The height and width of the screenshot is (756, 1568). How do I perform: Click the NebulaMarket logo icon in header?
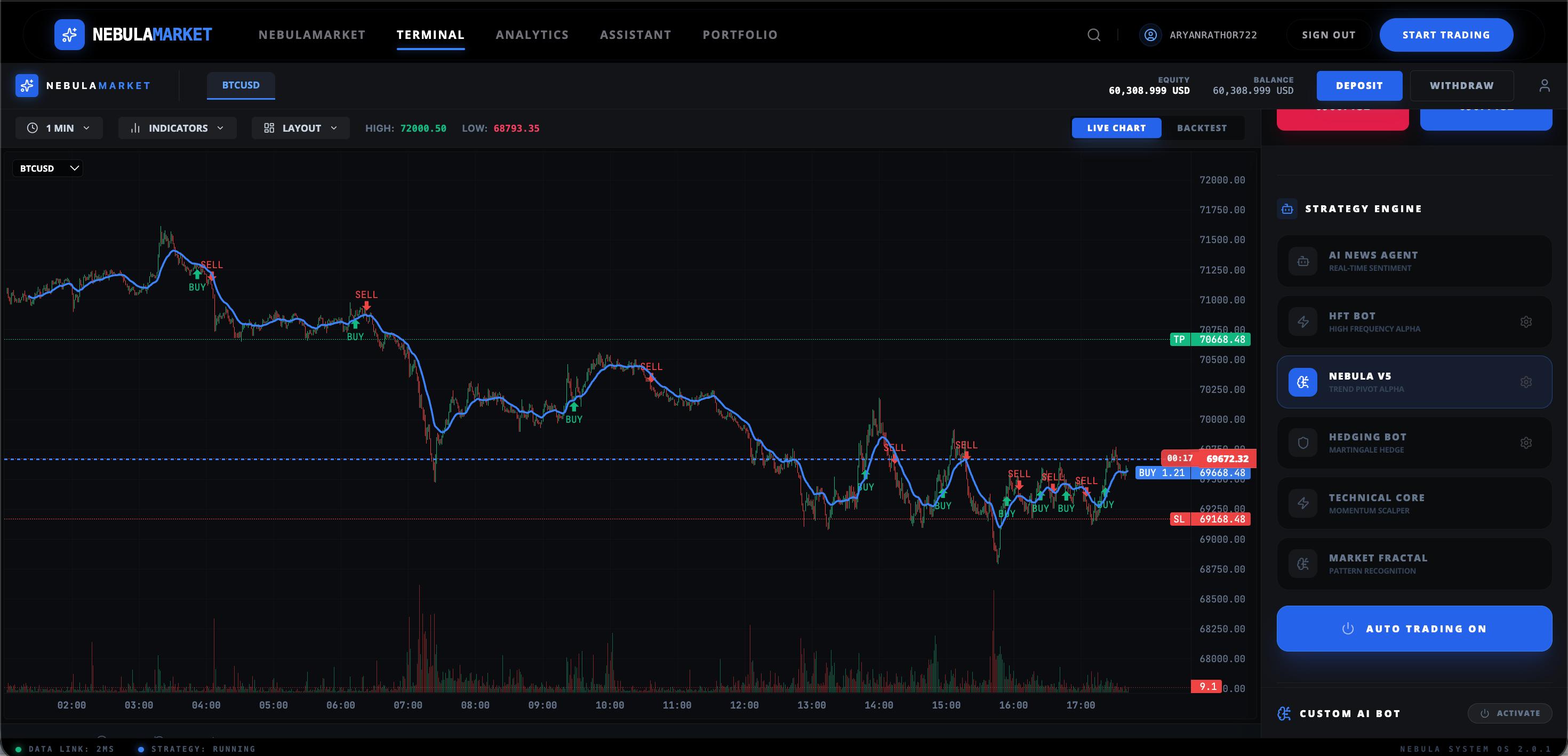click(x=69, y=35)
